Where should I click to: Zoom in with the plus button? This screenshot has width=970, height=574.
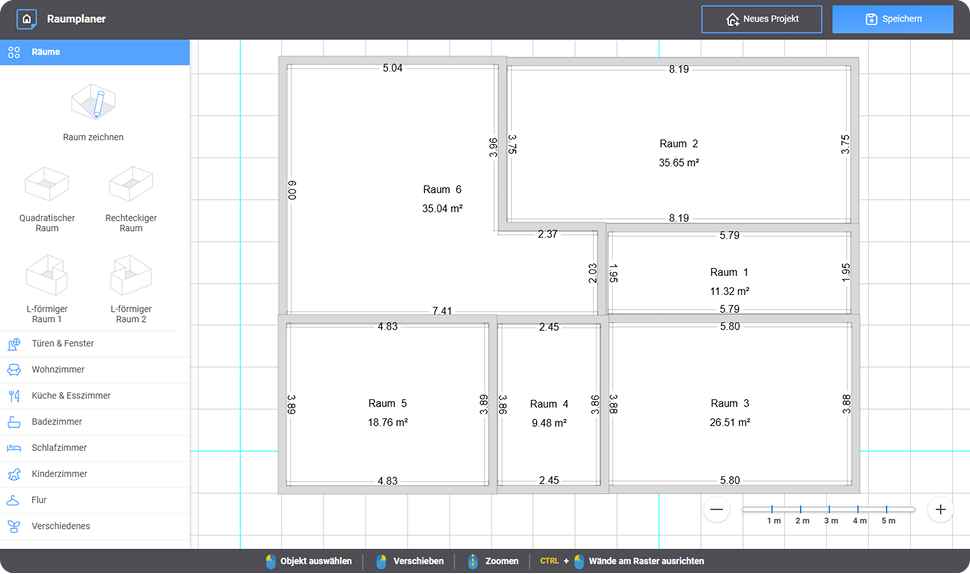coord(940,509)
